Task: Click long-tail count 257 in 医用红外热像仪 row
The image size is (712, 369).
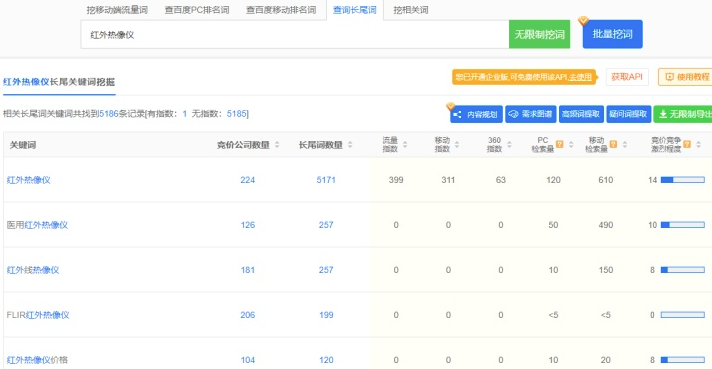Action: tap(326, 225)
